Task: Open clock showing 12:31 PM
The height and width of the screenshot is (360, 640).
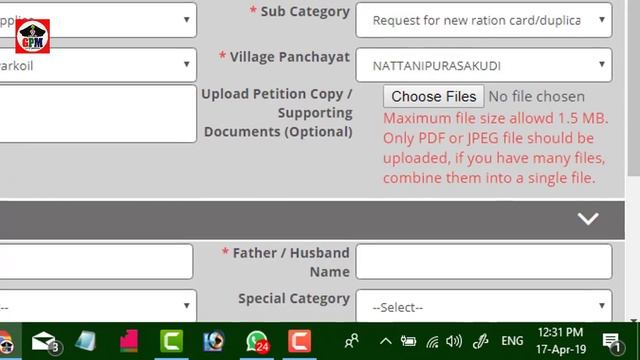Action: 561,341
